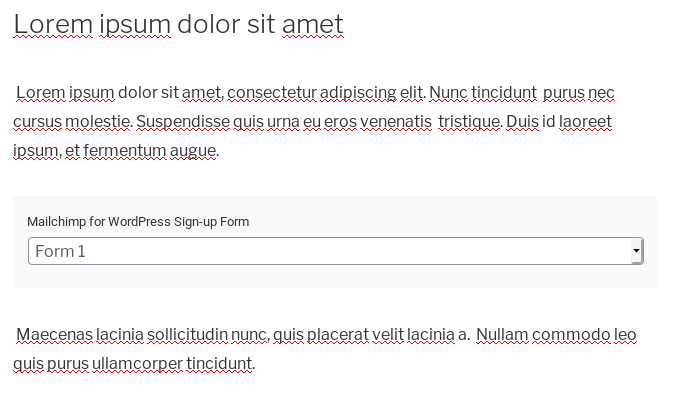Click the word 'consectetur' in first paragraph
Image resolution: width=682 pixels, height=394 pixels.
(x=272, y=93)
